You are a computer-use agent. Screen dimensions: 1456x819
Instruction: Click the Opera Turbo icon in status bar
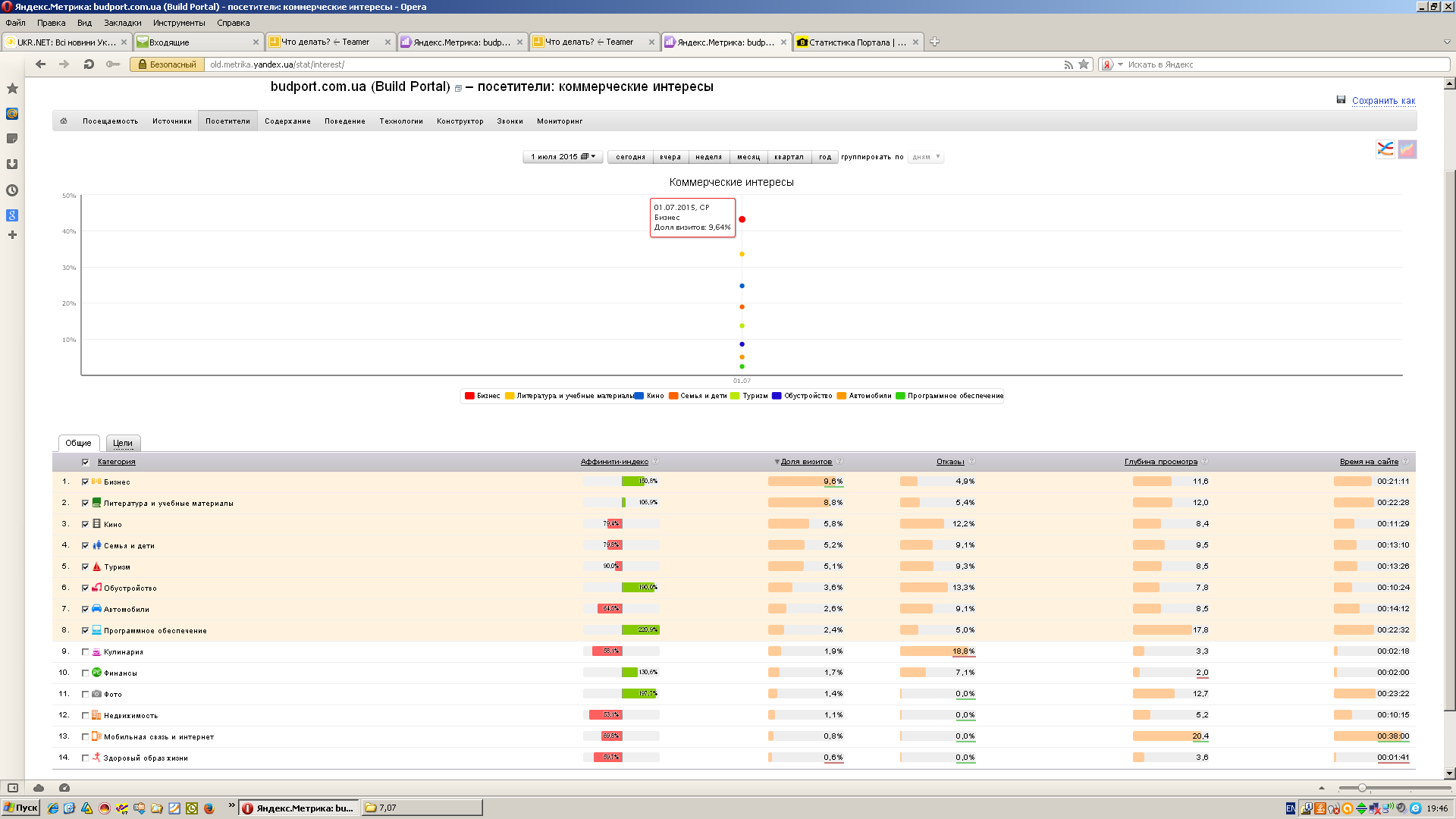coord(64,788)
